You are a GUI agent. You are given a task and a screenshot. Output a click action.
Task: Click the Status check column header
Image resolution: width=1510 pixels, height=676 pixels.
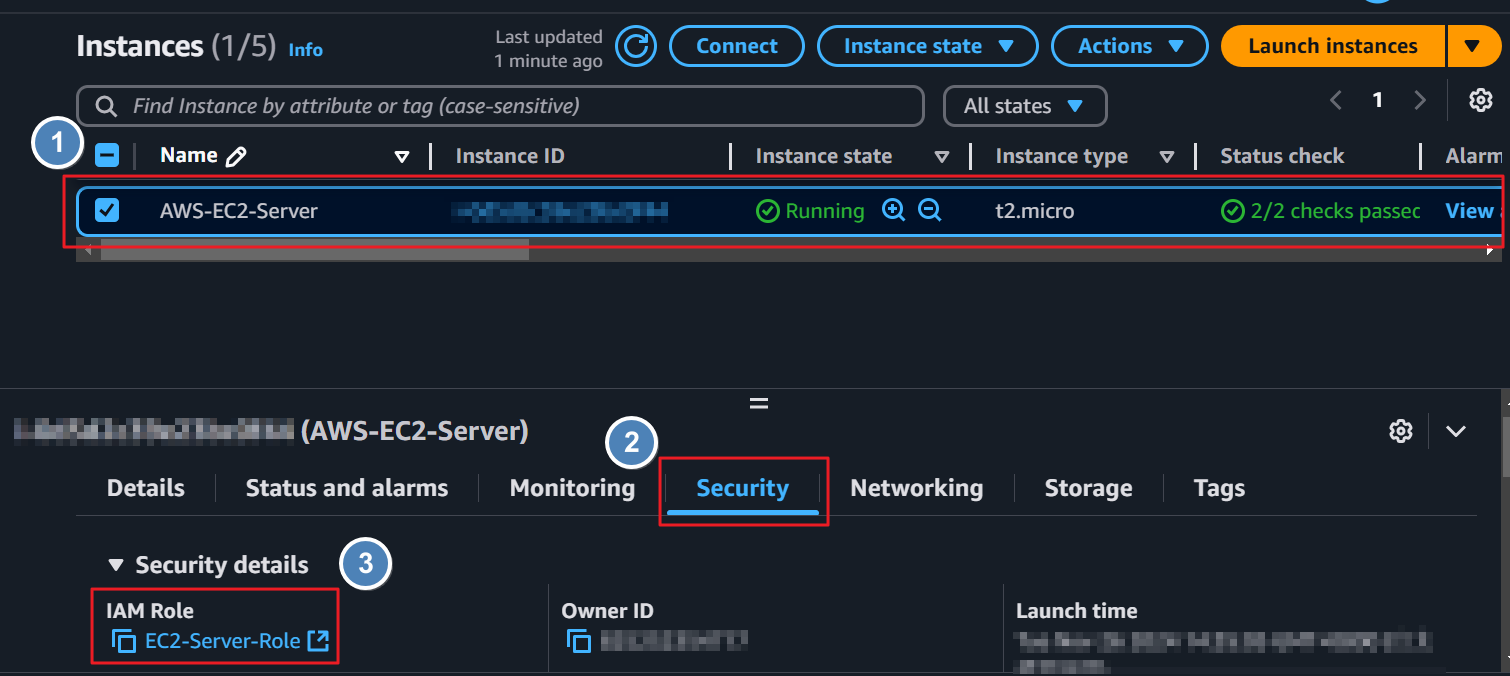pos(1282,156)
